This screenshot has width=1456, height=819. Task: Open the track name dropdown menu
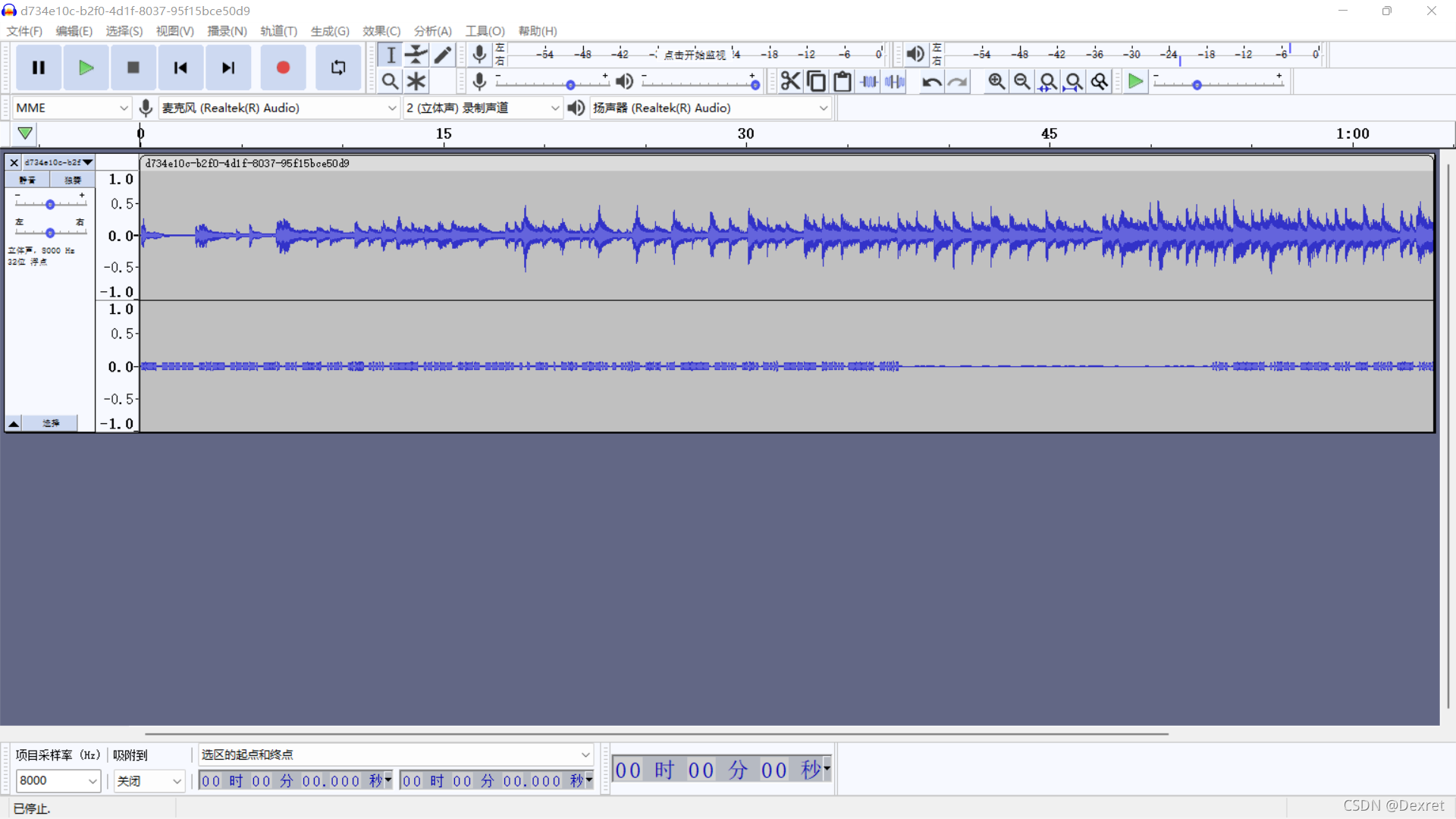pos(58,162)
